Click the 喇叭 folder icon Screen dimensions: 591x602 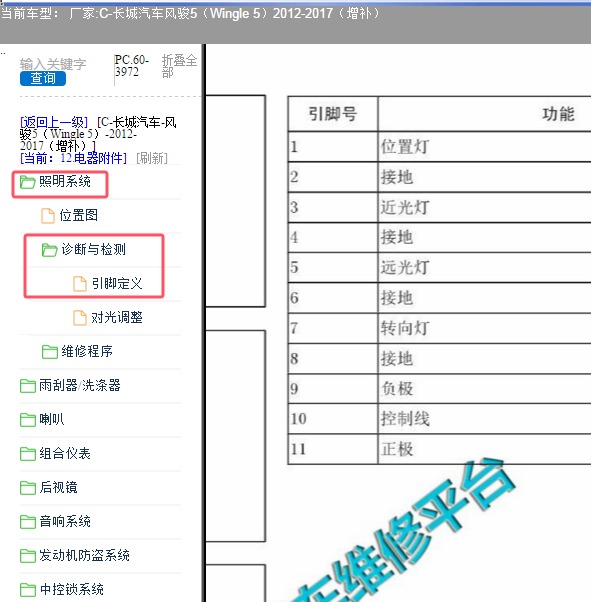pos(28,420)
